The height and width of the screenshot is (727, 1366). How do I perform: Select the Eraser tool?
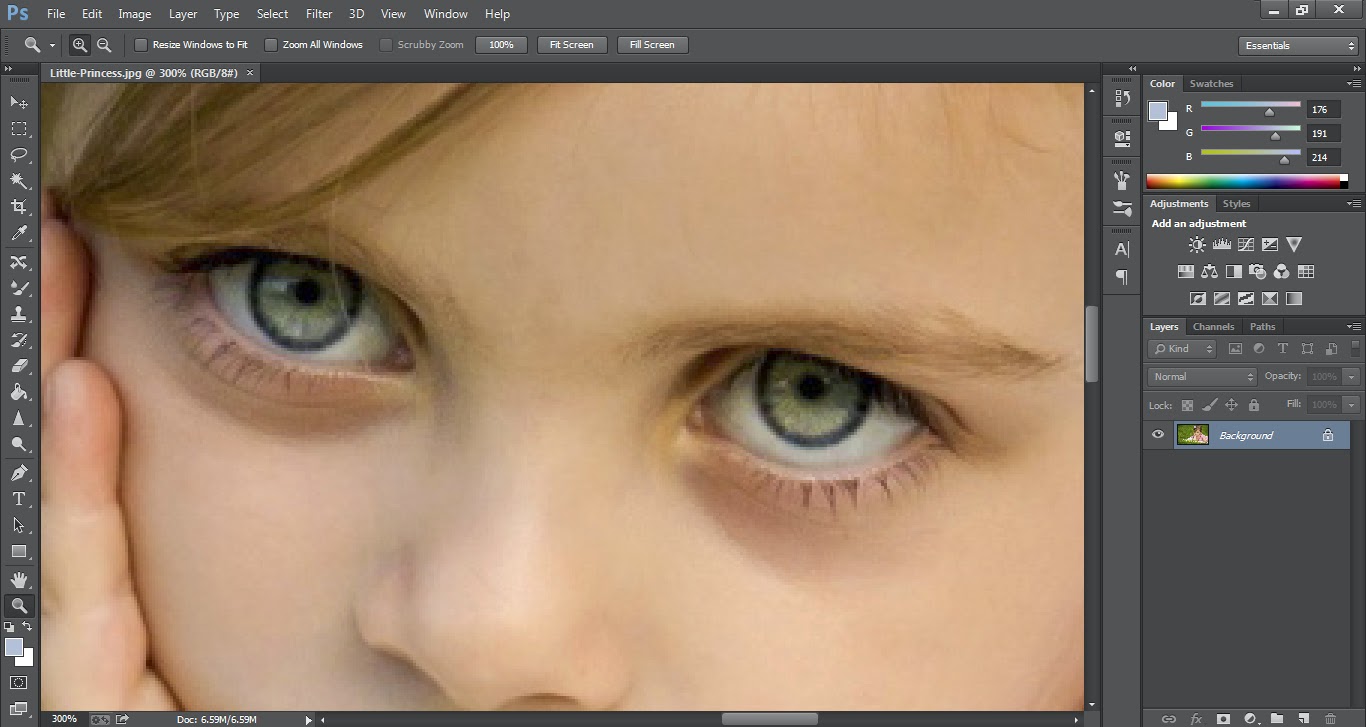pyautogui.click(x=19, y=366)
